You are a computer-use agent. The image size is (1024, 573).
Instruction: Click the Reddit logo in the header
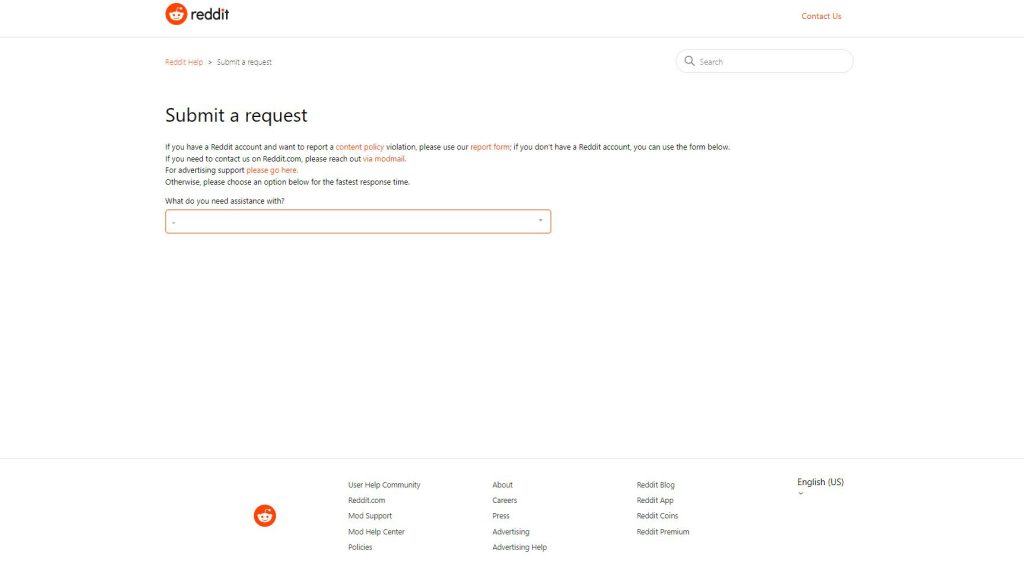197,14
